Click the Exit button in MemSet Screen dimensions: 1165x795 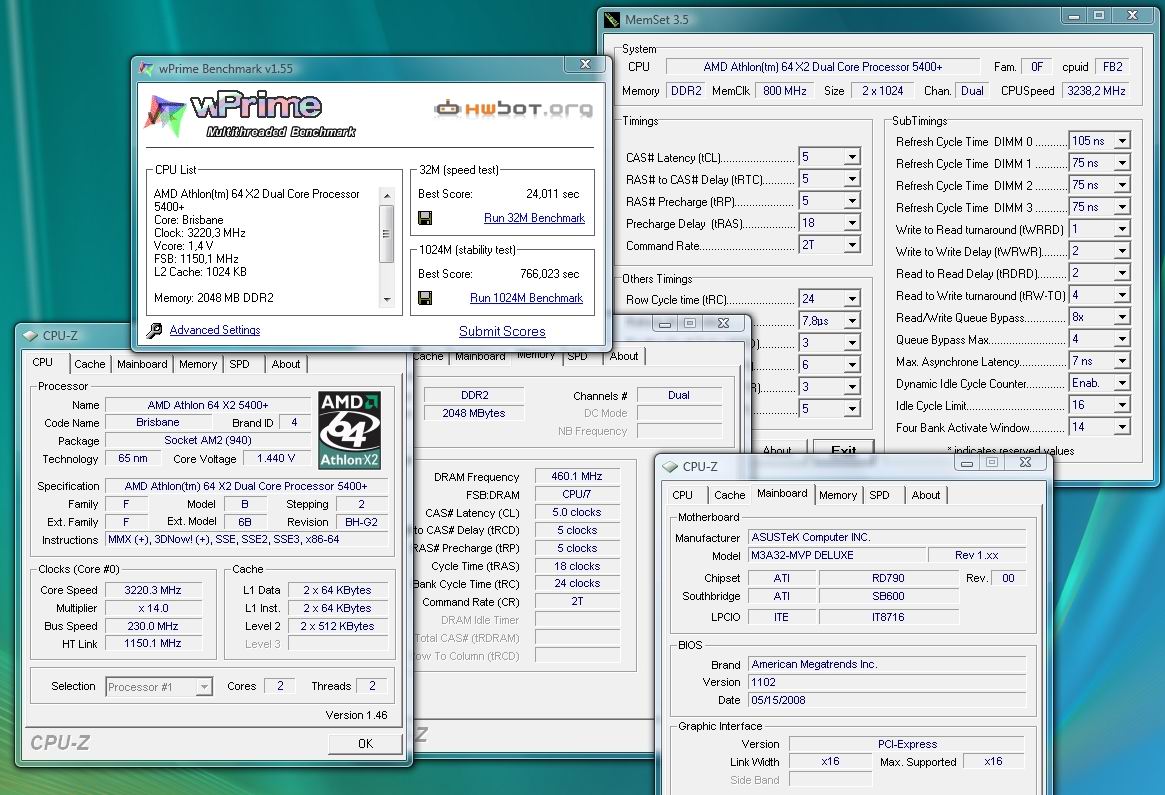tap(843, 448)
